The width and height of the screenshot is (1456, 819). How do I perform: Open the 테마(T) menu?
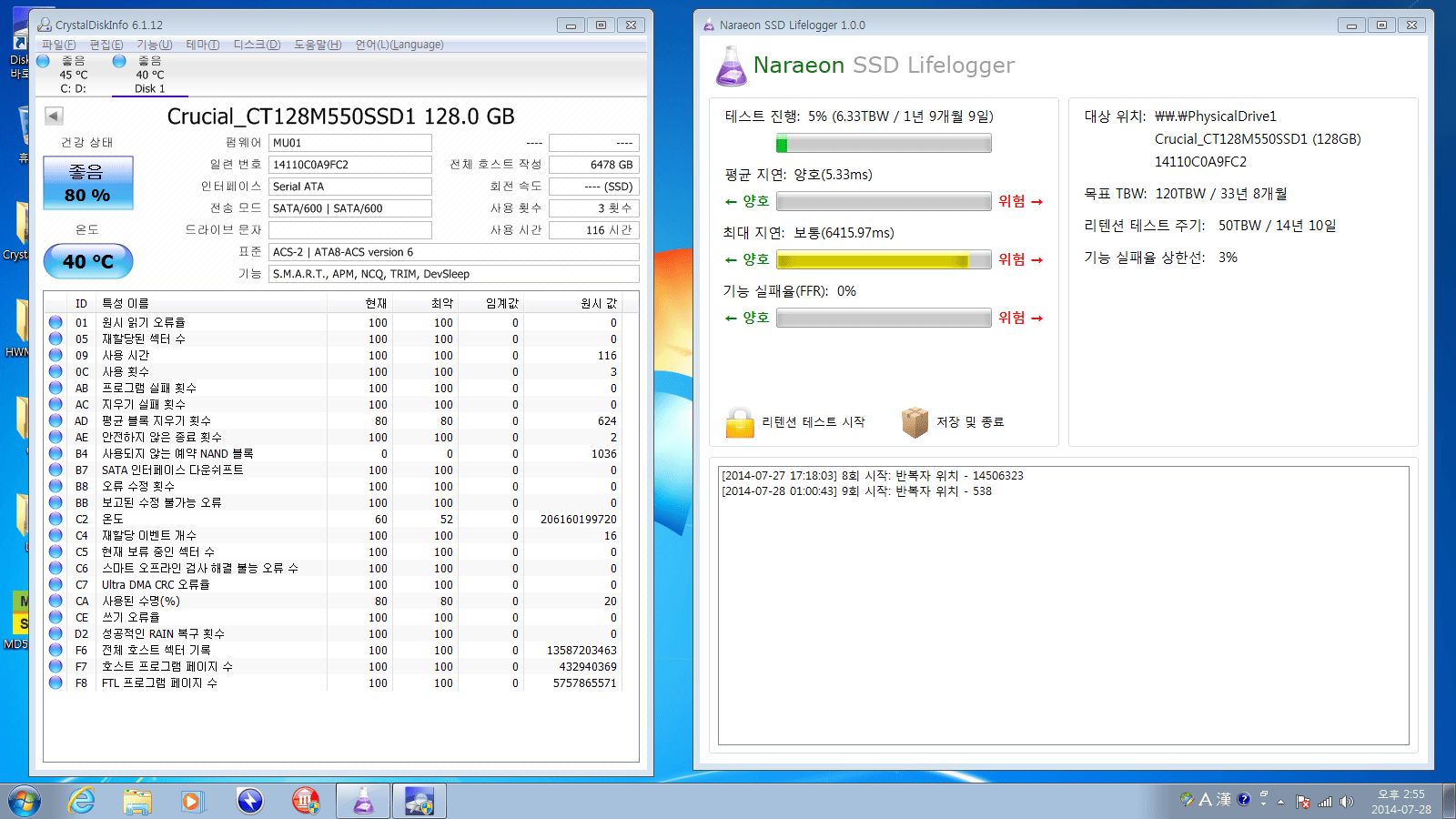[203, 45]
